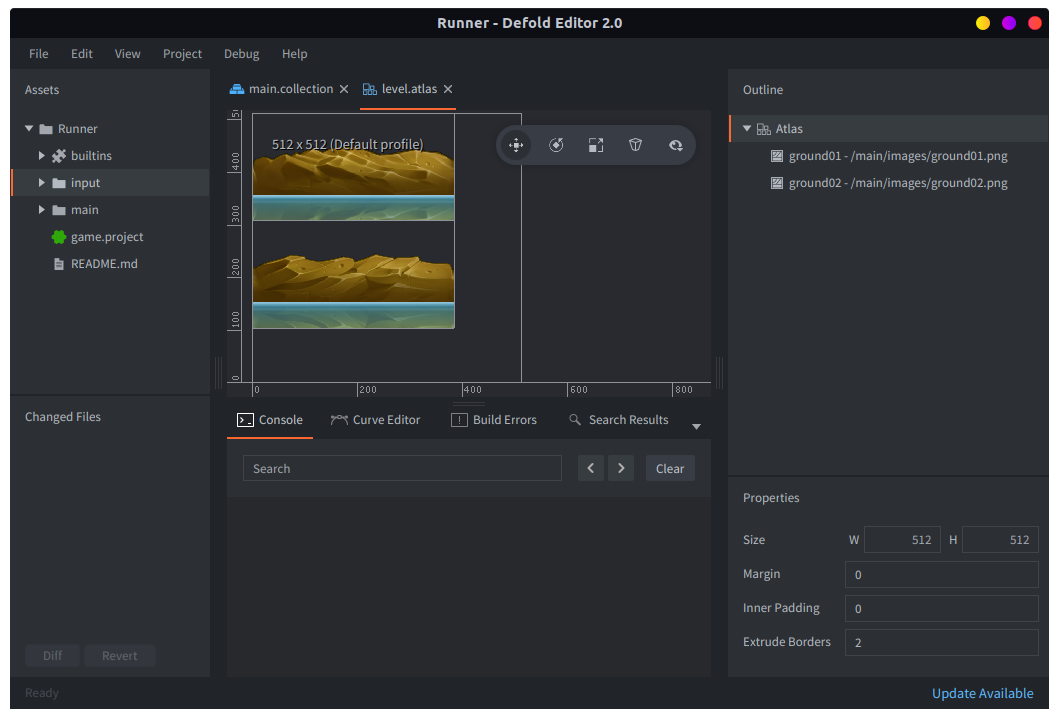The image size is (1059, 719).
Task: Select the Rotate tool in the scene toolbar
Action: 556,145
